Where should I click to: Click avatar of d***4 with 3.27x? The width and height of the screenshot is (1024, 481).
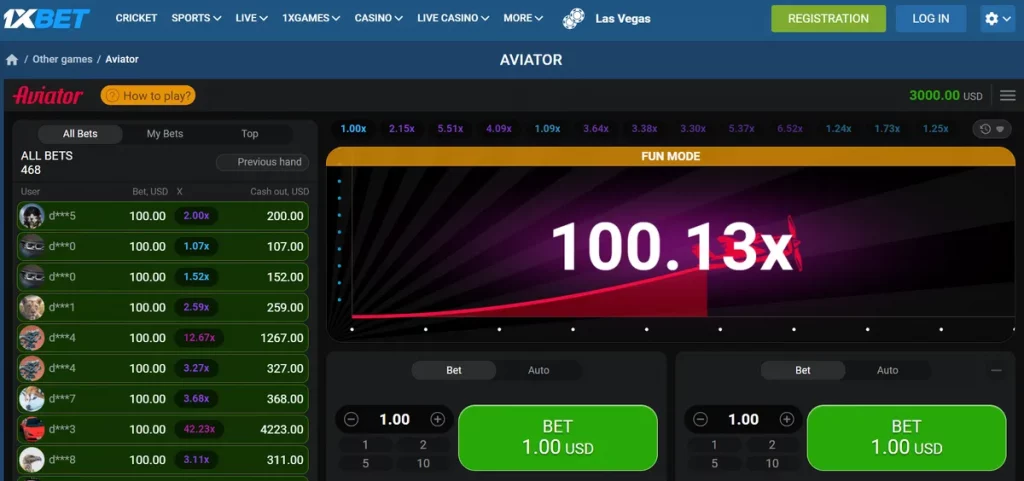pyautogui.click(x=31, y=368)
